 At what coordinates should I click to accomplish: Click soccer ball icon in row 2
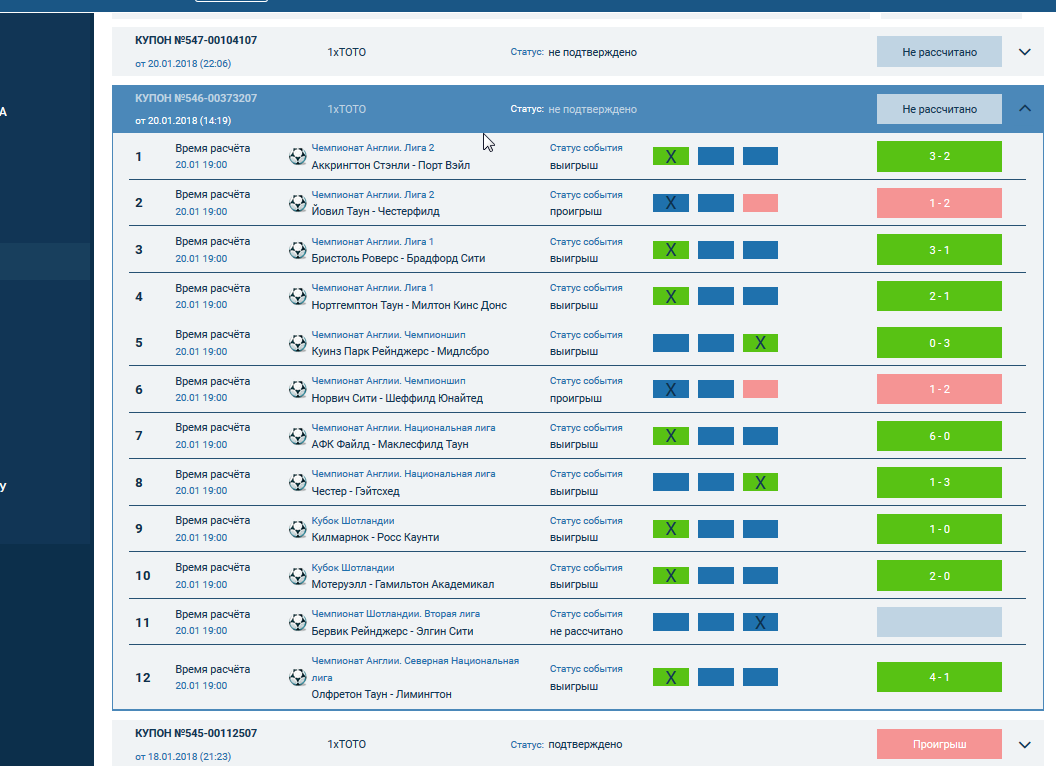[298, 203]
